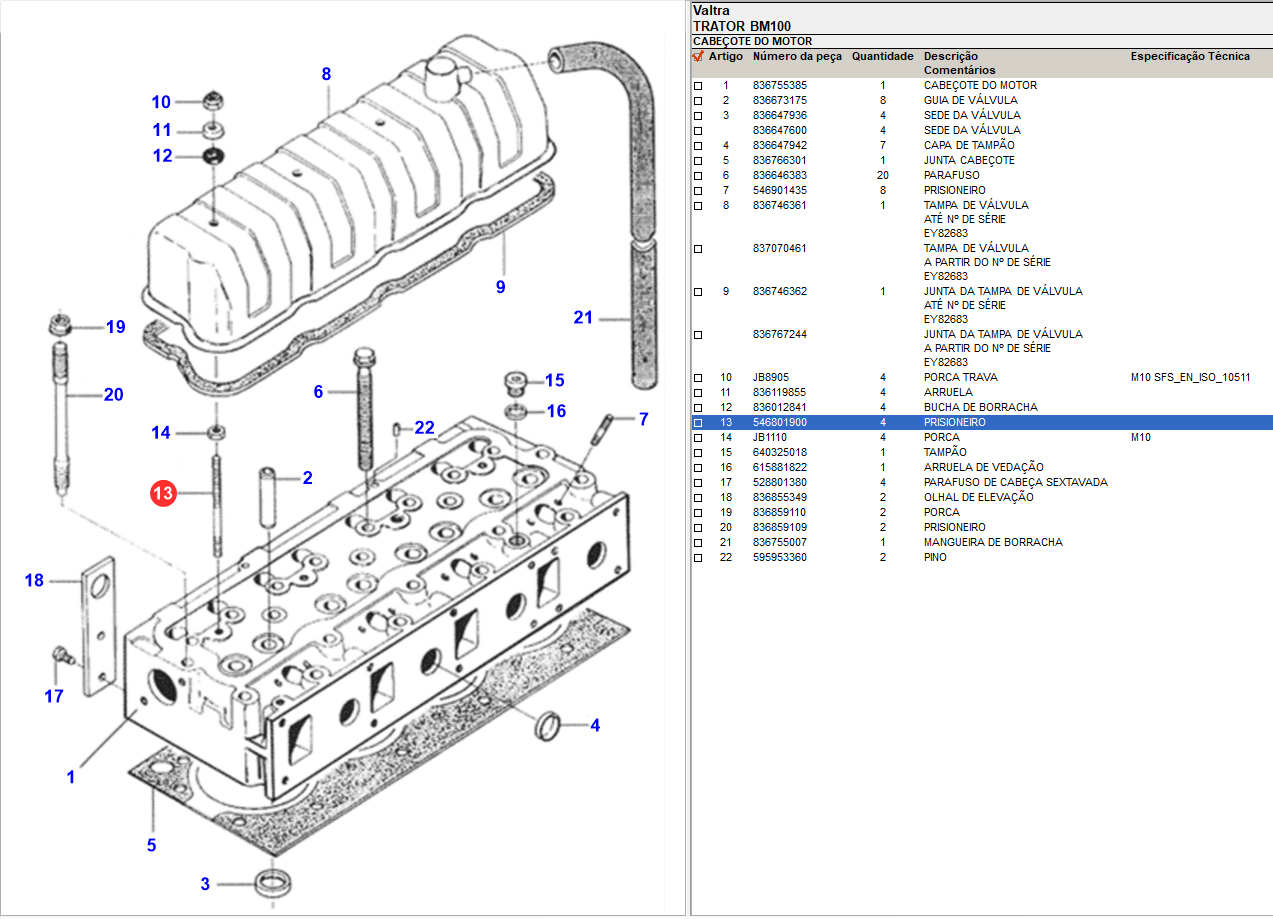This screenshot has height=919, width=1273.
Task: Click part number JB8905 in the list
Action: point(770,378)
